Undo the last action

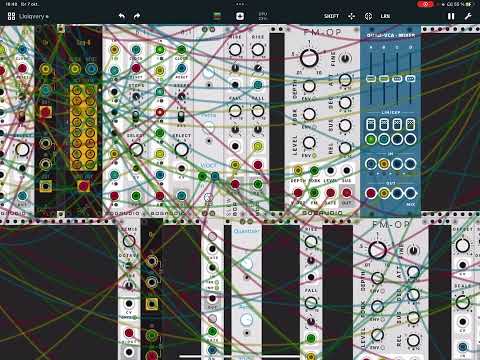[x=122, y=16]
